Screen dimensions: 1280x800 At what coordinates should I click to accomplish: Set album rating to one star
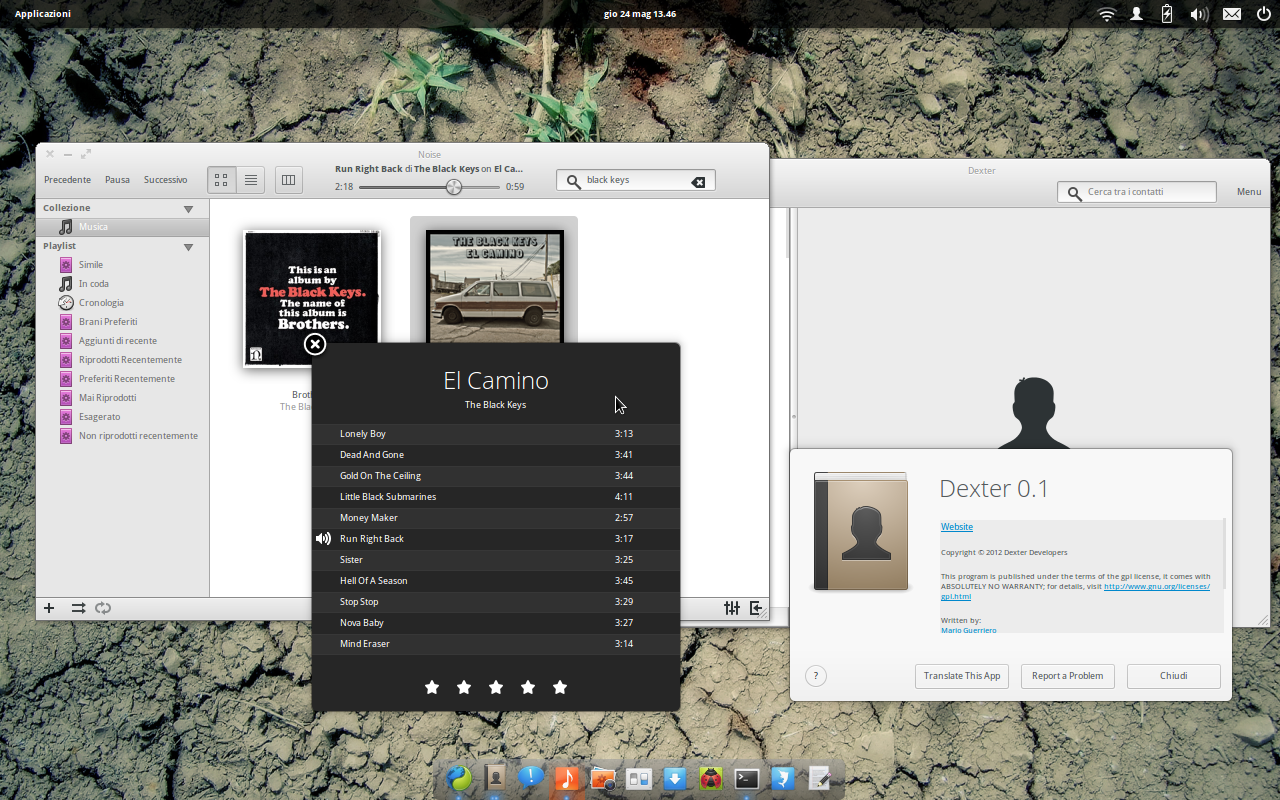[x=432, y=687]
